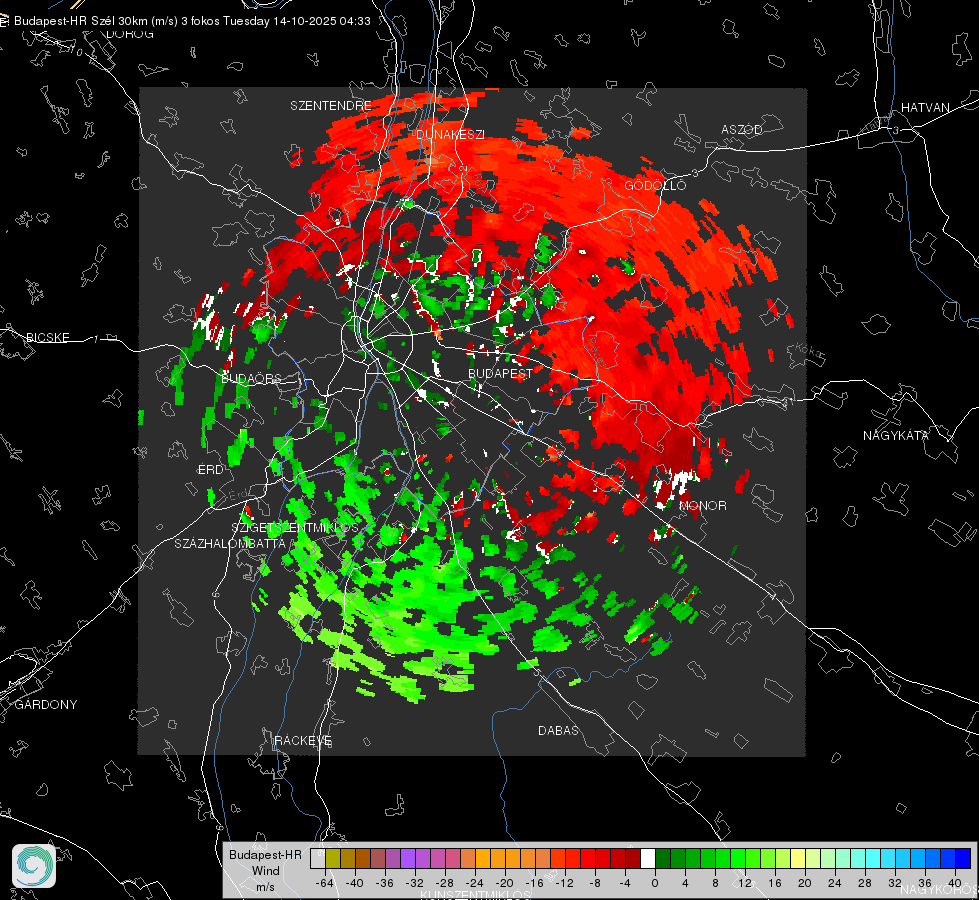
Task: Click the -28 value on the wind scale
Action: (x=445, y=883)
